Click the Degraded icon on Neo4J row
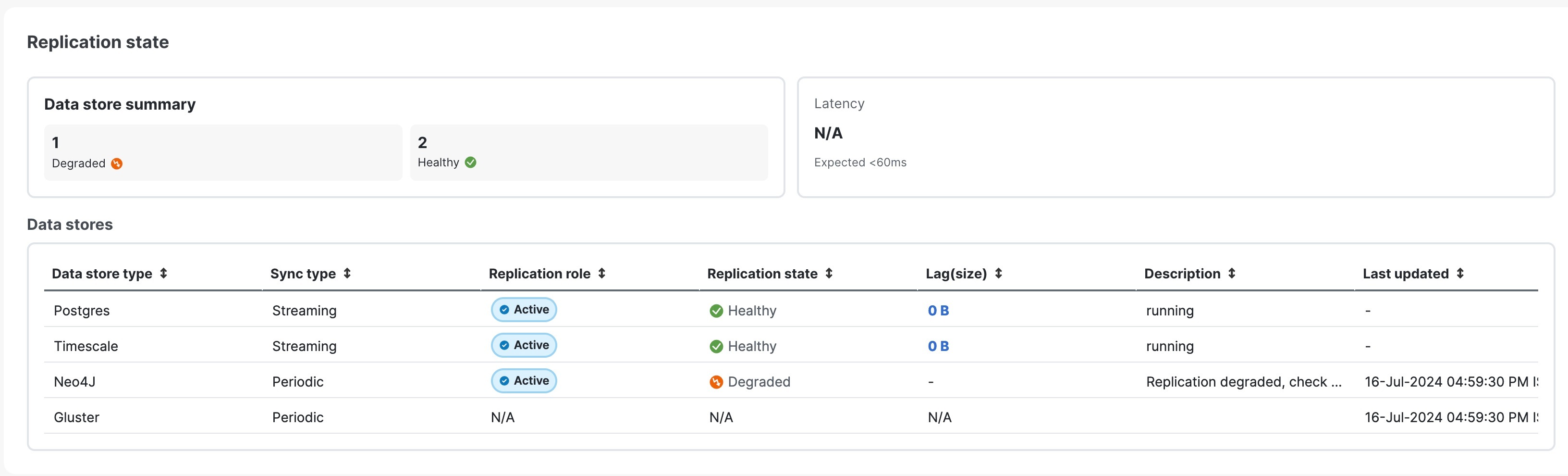 pyautogui.click(x=716, y=382)
